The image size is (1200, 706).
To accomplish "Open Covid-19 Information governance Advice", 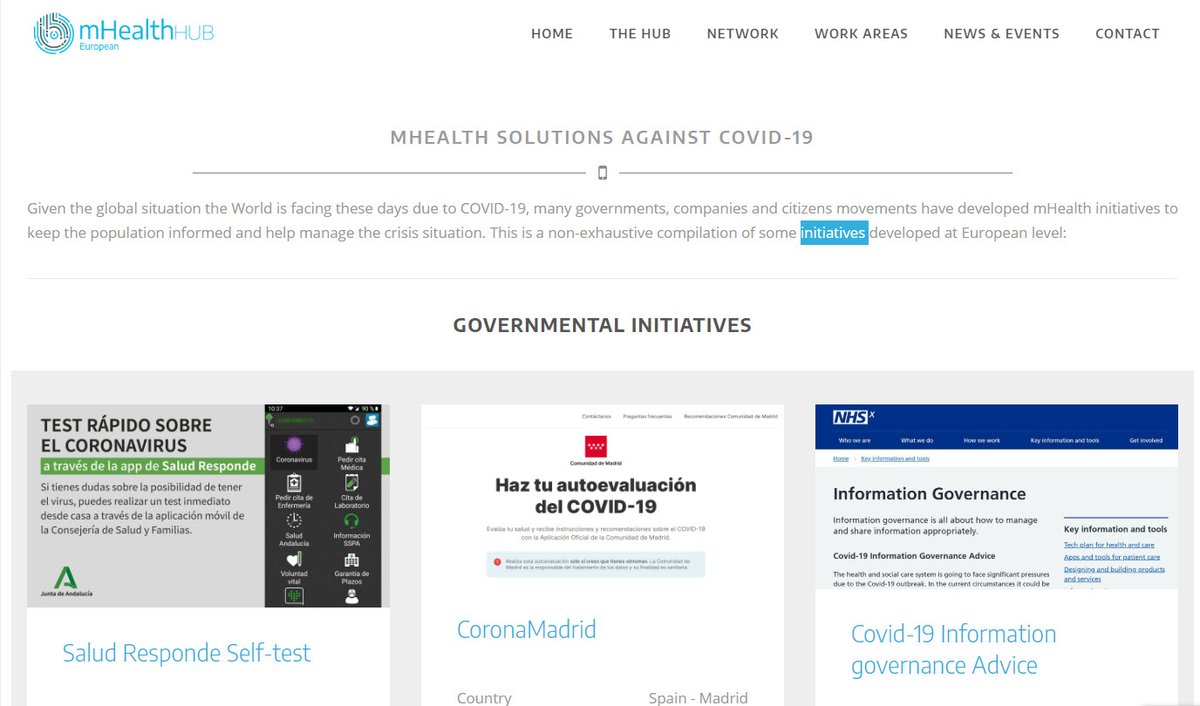I will pyautogui.click(x=953, y=648).
